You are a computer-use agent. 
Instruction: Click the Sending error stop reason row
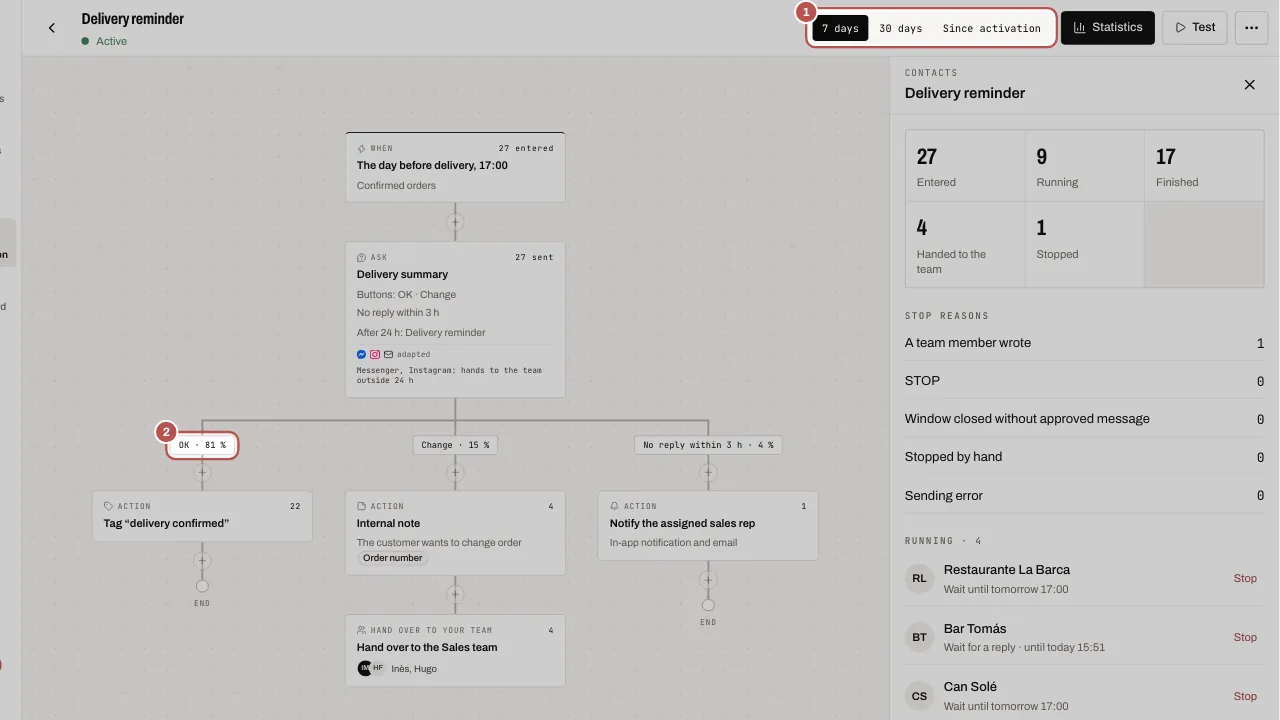click(x=1084, y=496)
